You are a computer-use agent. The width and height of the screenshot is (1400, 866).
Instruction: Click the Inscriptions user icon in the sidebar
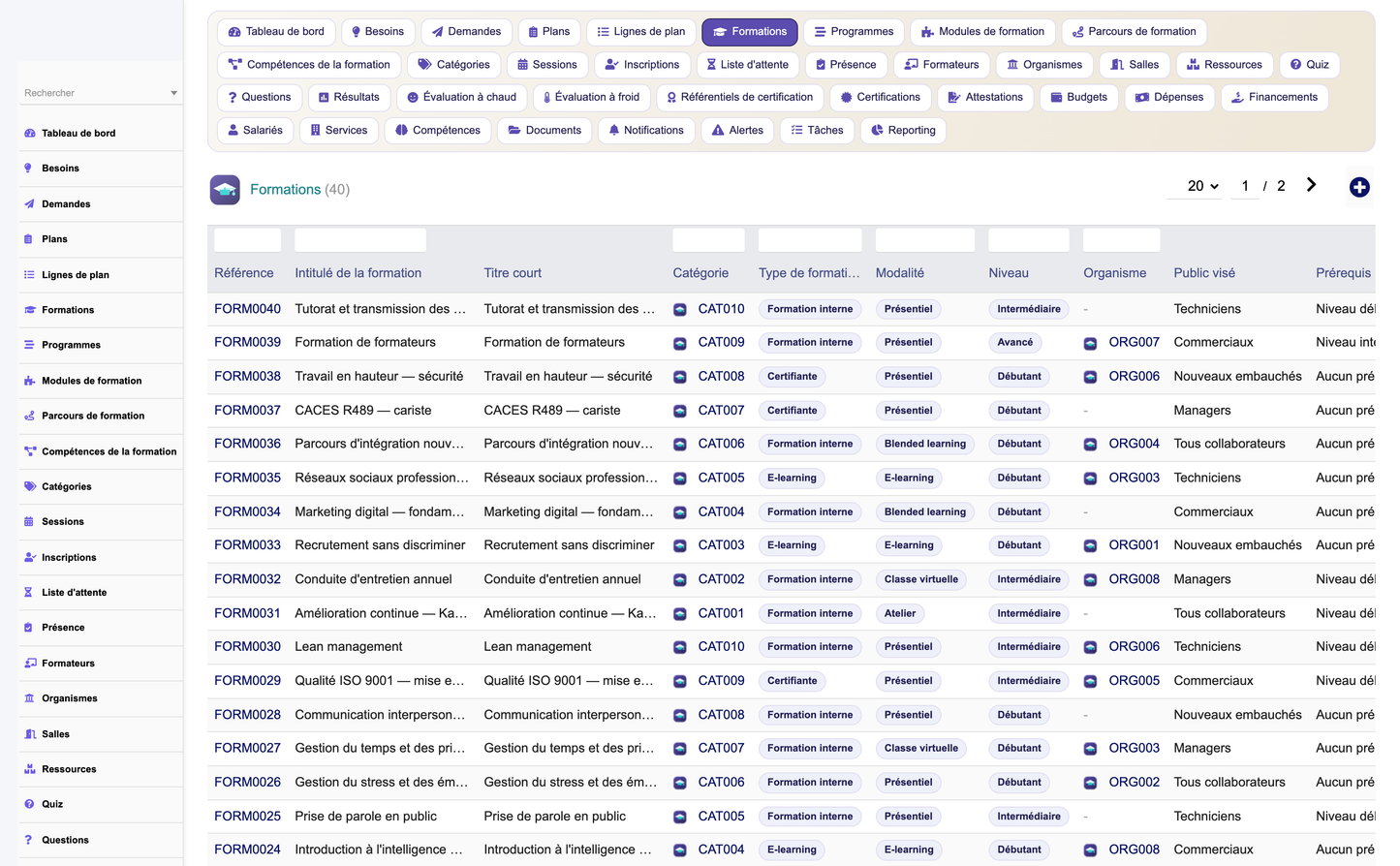29,557
